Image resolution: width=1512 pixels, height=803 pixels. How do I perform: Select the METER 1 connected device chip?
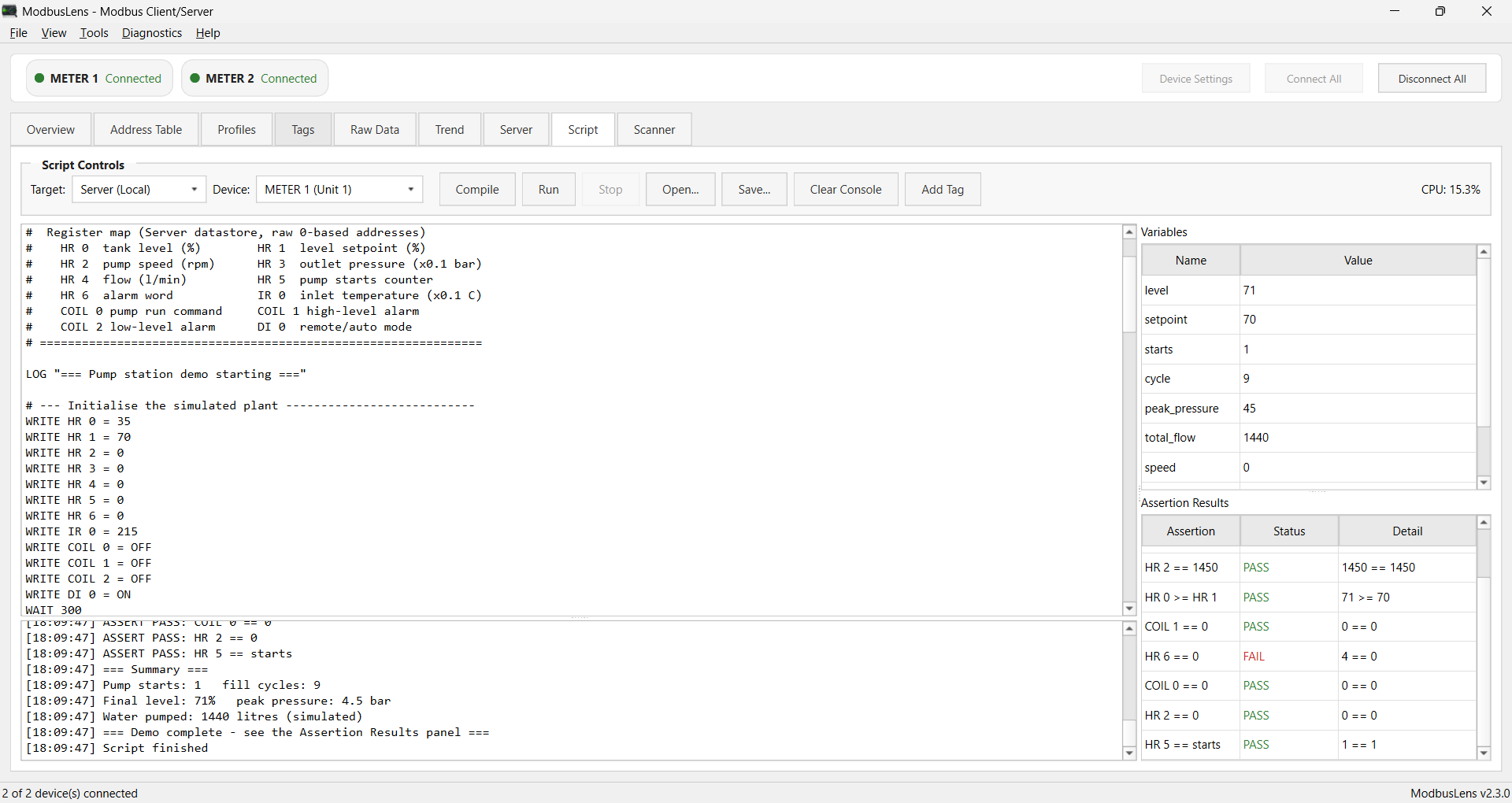click(x=99, y=79)
